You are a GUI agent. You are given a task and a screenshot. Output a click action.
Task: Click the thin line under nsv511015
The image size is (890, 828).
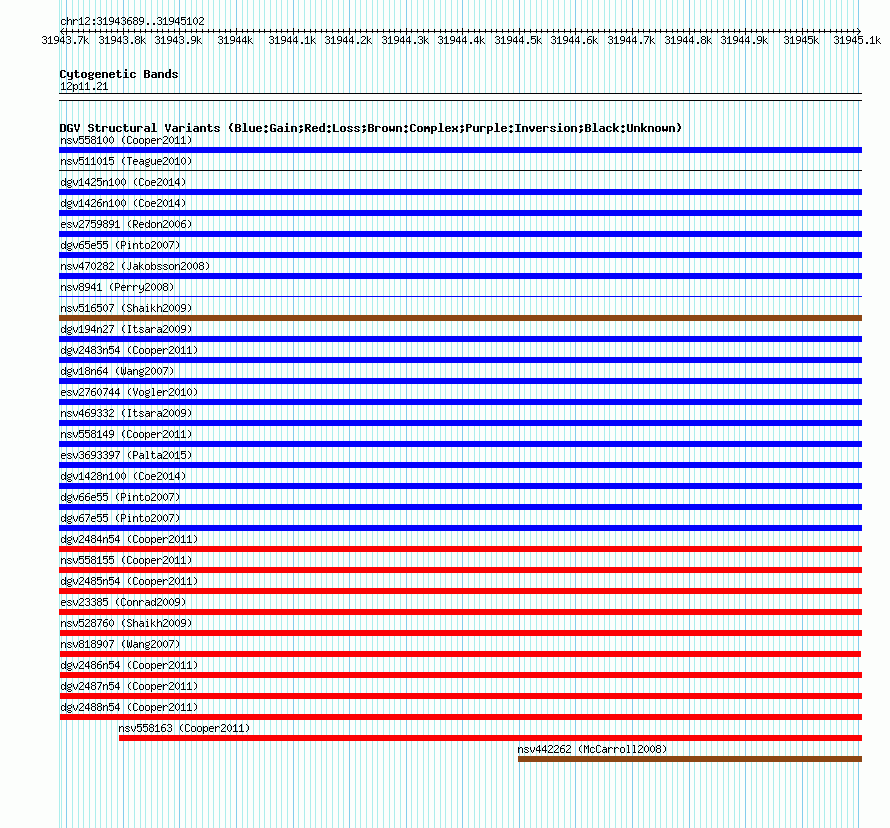click(x=460, y=170)
